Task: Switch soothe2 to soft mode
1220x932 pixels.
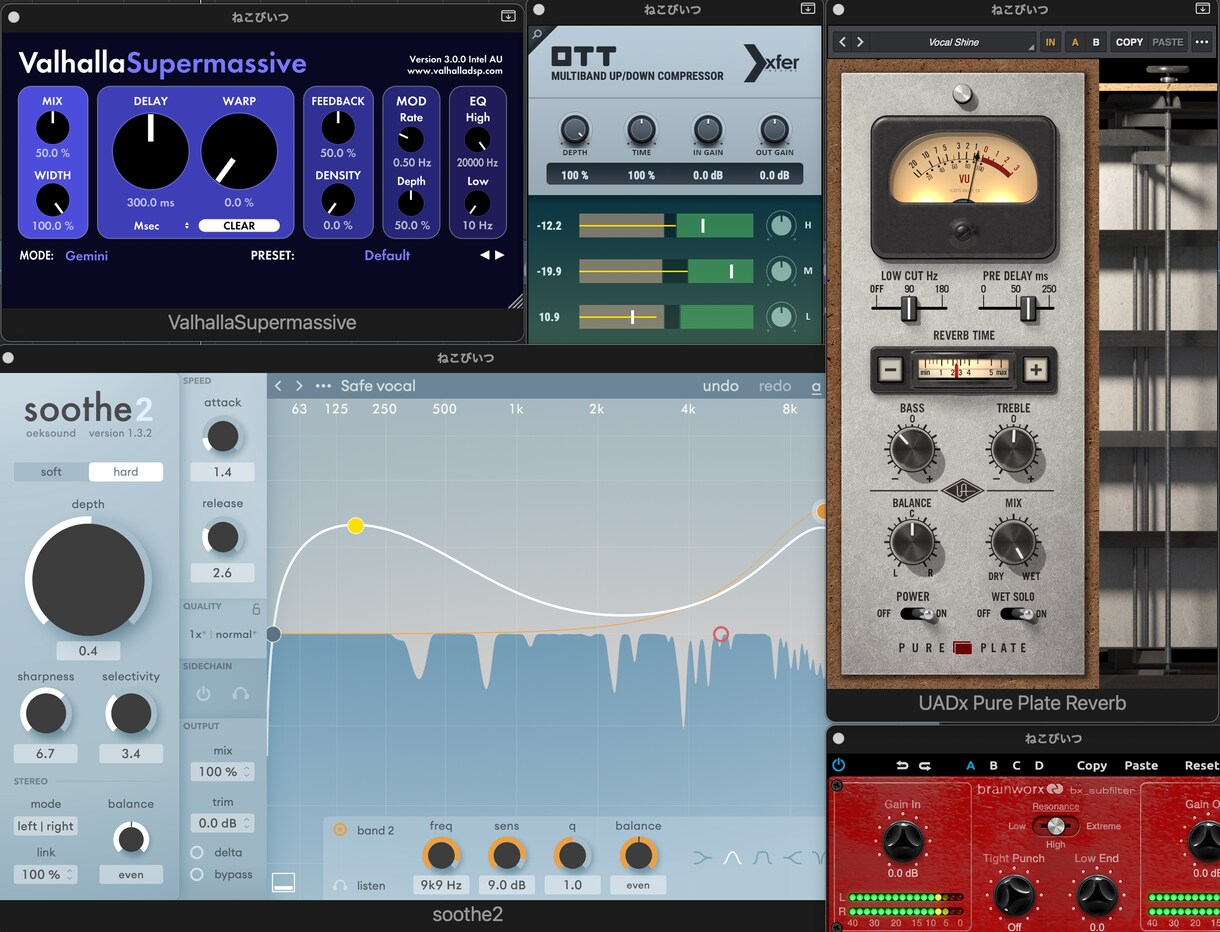Action: (x=51, y=472)
